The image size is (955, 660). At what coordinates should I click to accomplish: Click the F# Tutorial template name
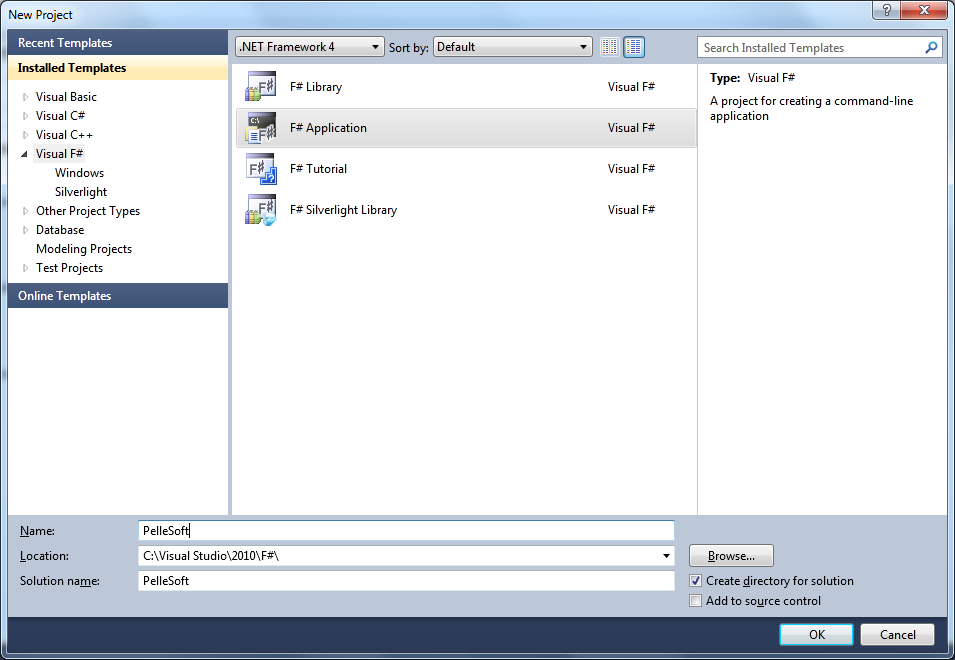[x=318, y=169]
